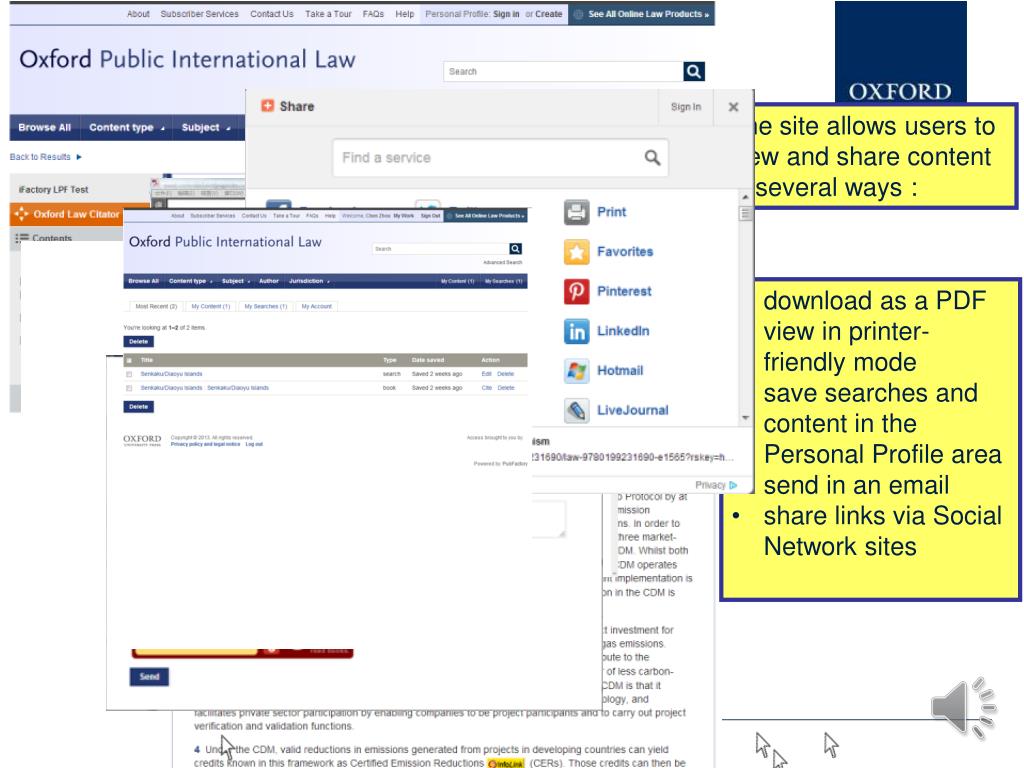
Task: Click the share list scroll-down arrow
Action: (x=745, y=418)
